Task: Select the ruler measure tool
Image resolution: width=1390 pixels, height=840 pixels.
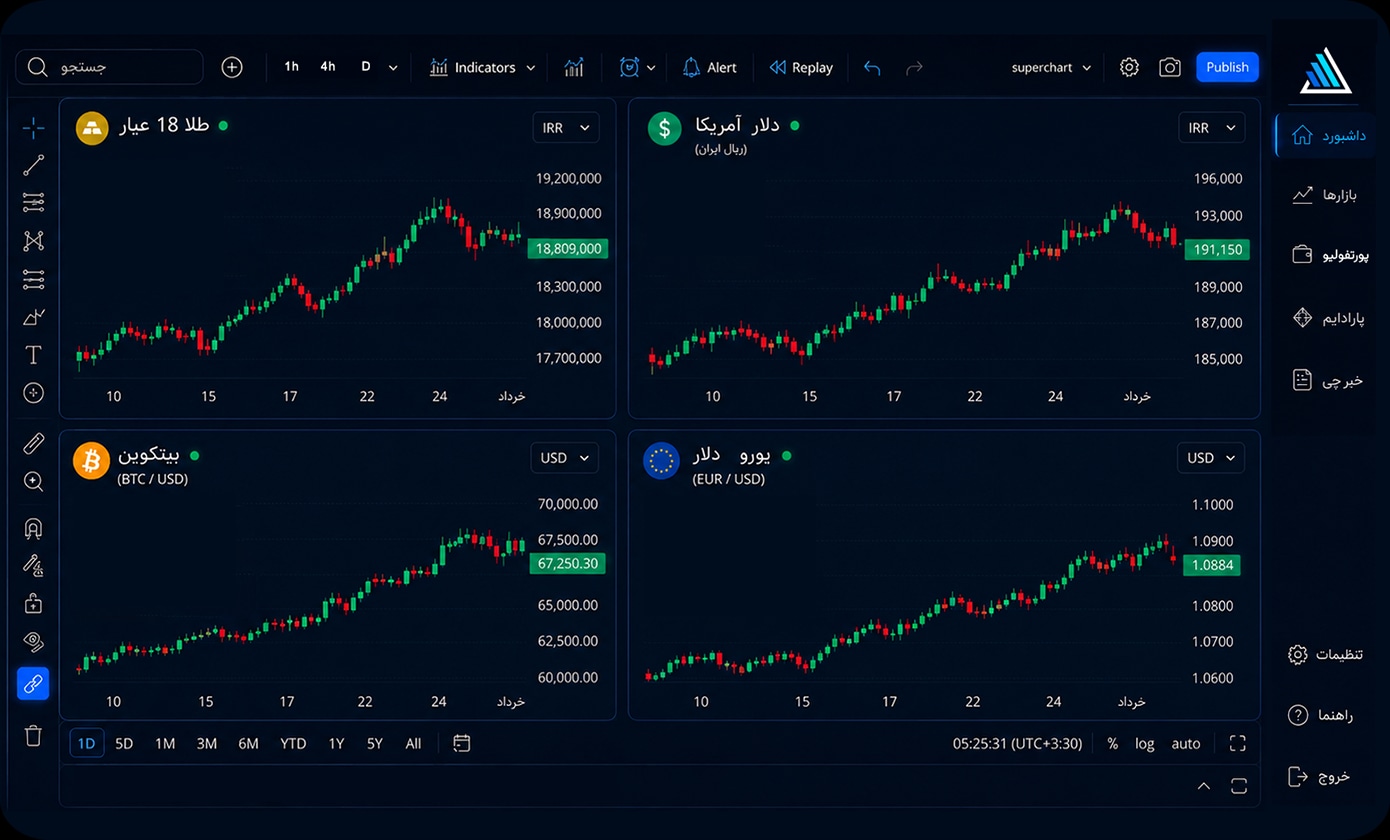Action: [x=33, y=443]
